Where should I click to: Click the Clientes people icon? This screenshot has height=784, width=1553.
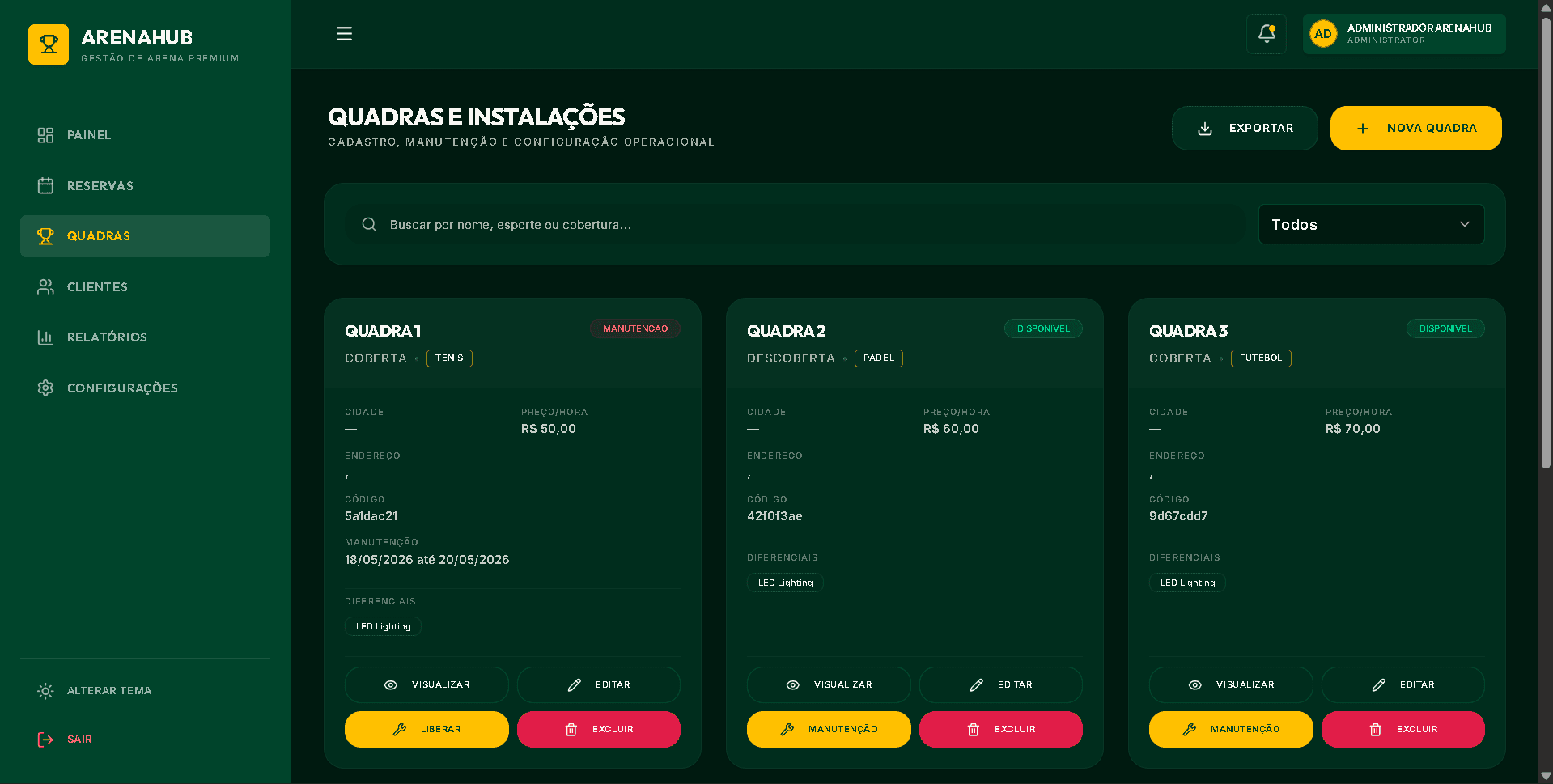45,287
